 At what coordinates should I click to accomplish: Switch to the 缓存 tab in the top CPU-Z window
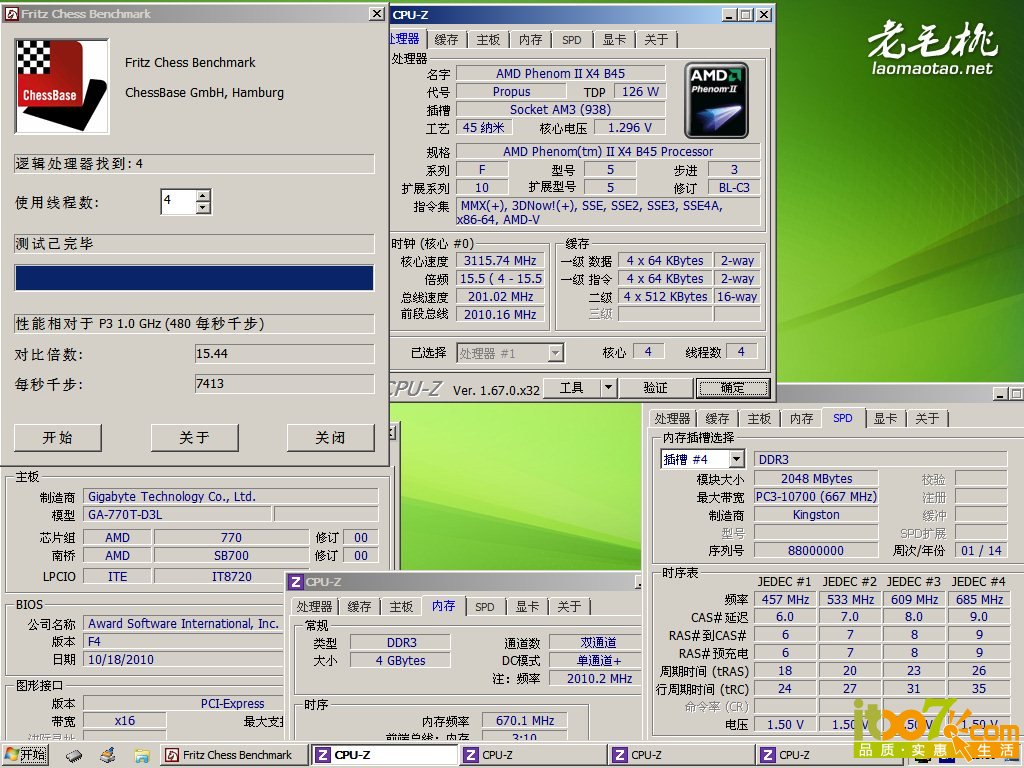tap(447, 40)
